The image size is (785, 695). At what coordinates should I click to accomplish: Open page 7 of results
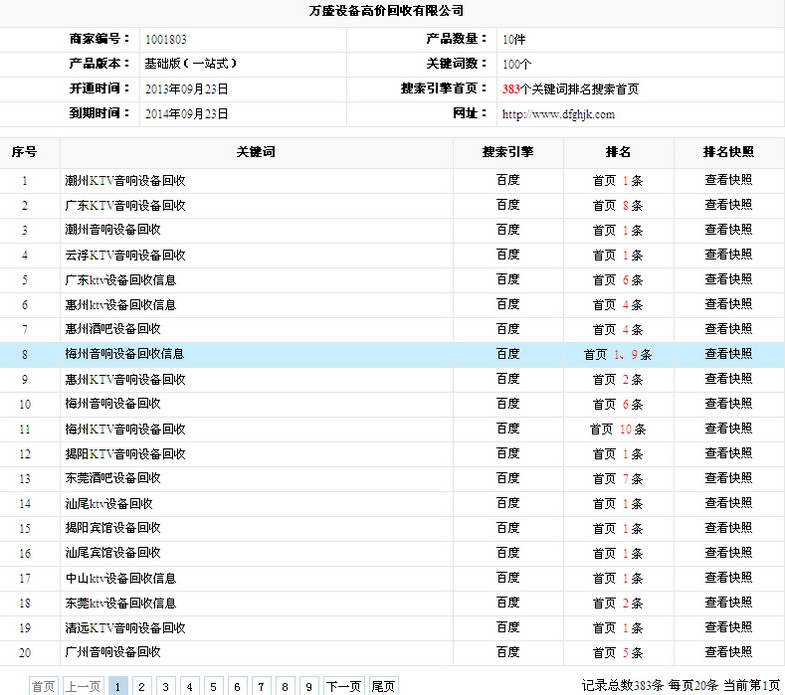point(261,686)
